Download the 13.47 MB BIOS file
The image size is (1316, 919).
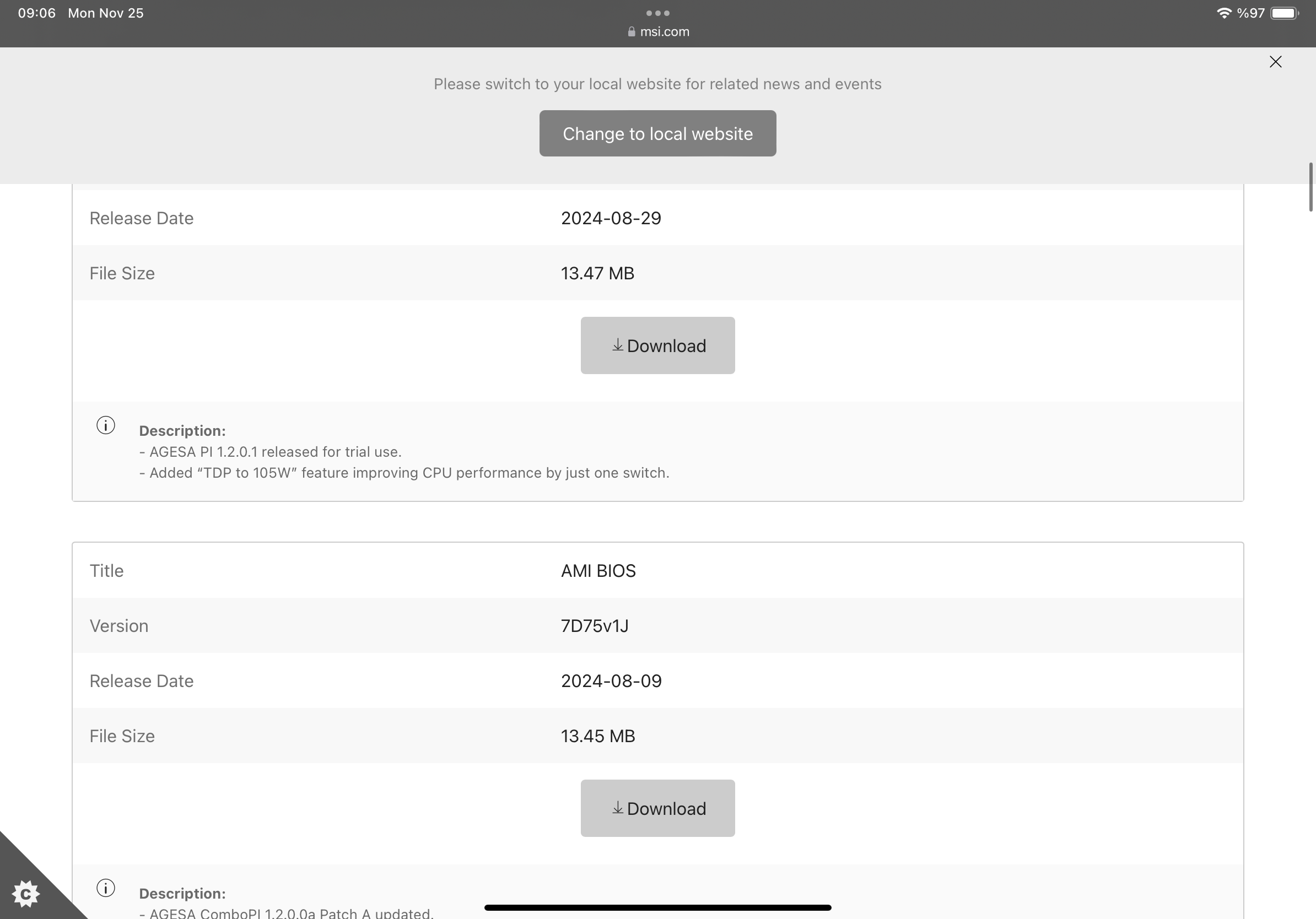tap(657, 345)
